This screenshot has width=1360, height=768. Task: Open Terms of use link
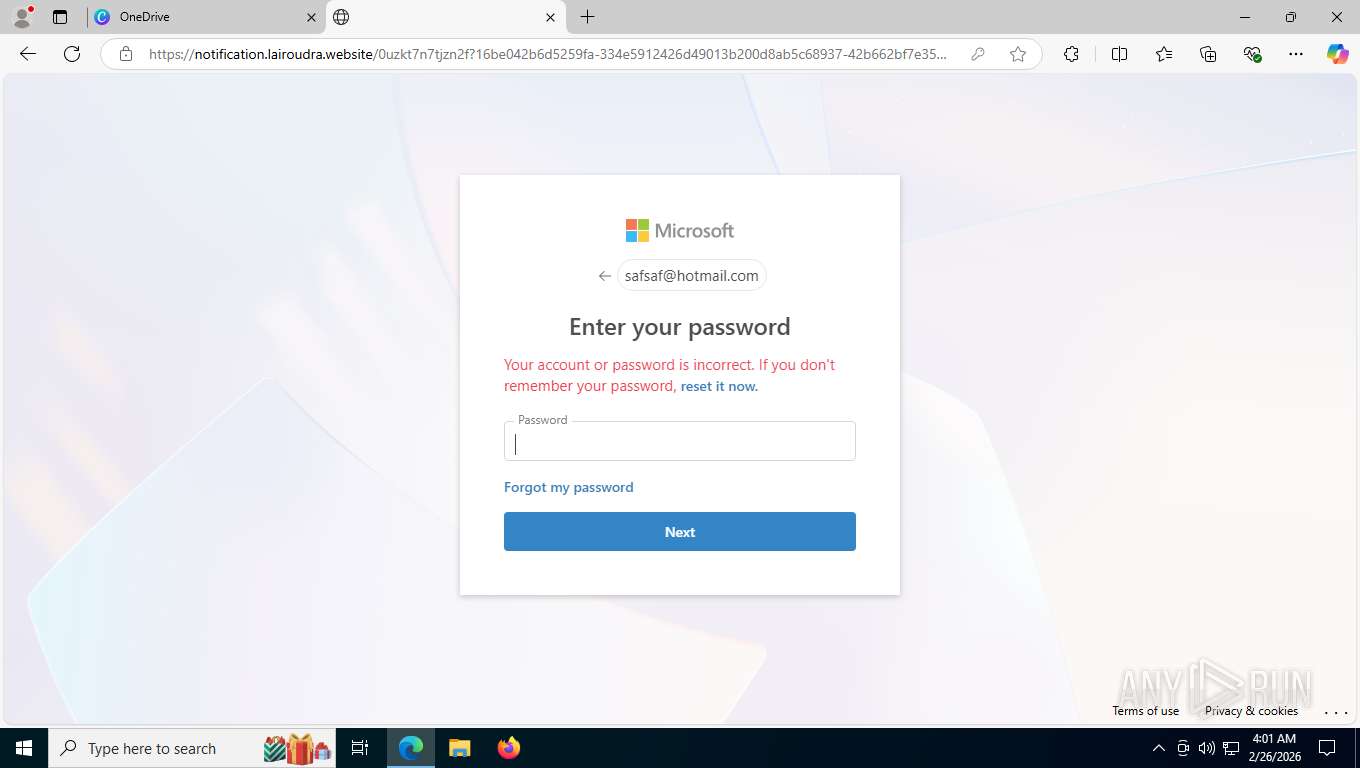tap(1145, 711)
